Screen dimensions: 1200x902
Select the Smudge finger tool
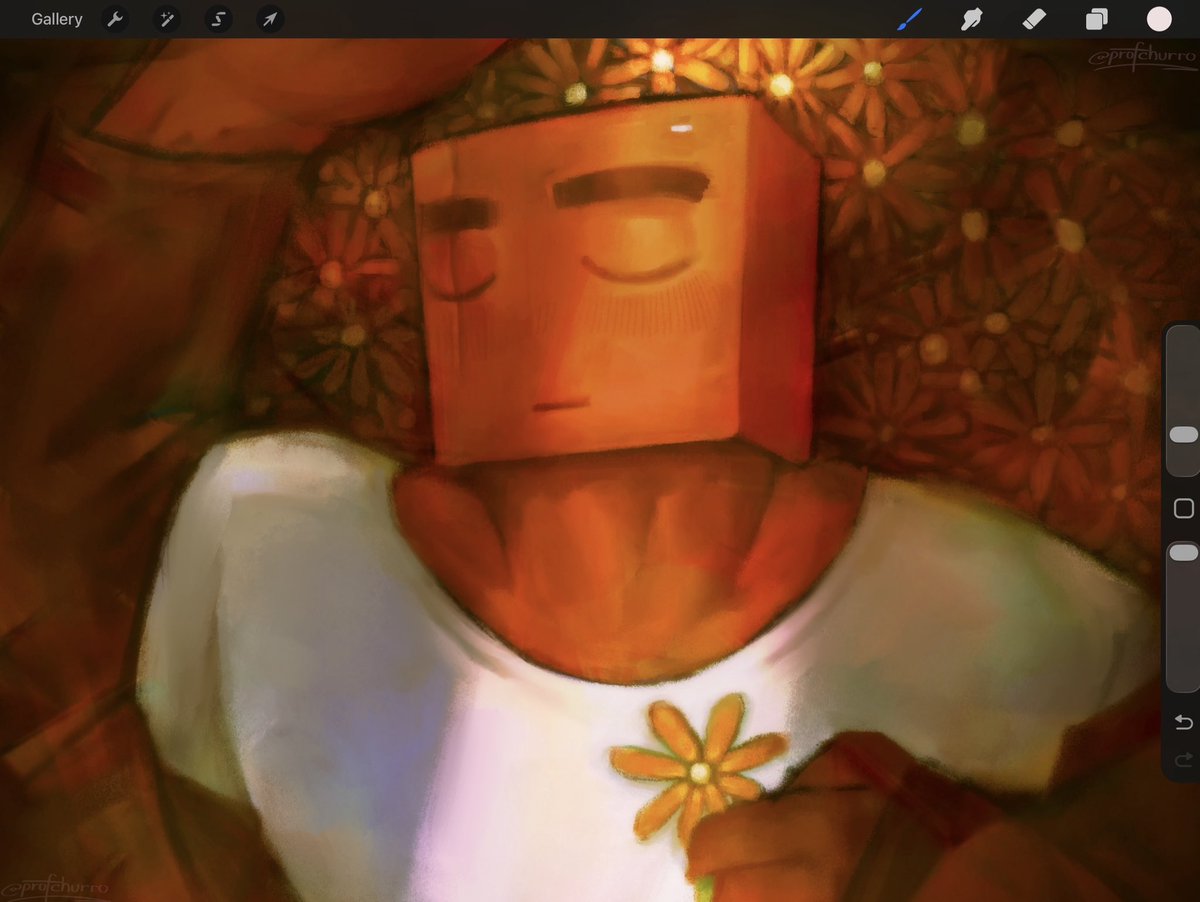click(971, 19)
